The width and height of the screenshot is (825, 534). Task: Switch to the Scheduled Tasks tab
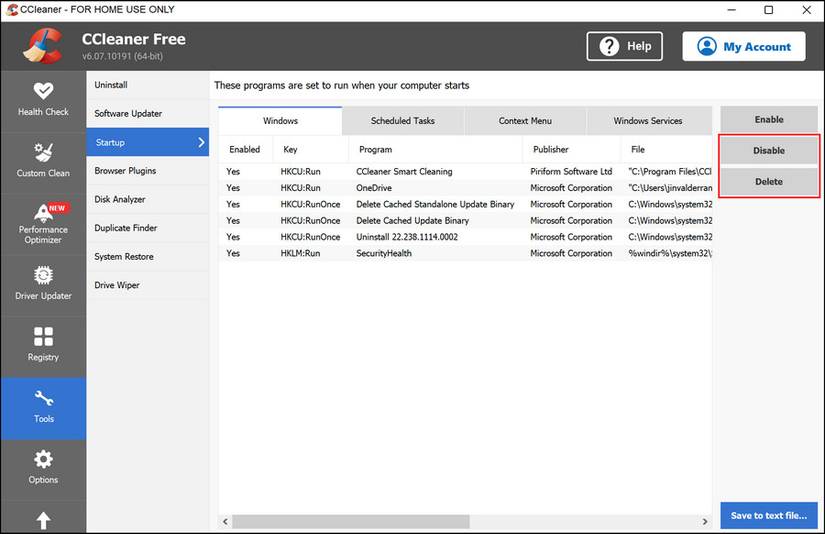pyautogui.click(x=402, y=121)
